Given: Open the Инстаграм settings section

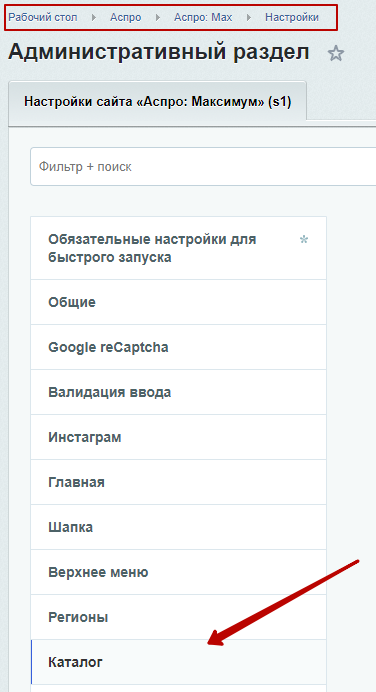Looking at the screenshot, I should [178, 437].
